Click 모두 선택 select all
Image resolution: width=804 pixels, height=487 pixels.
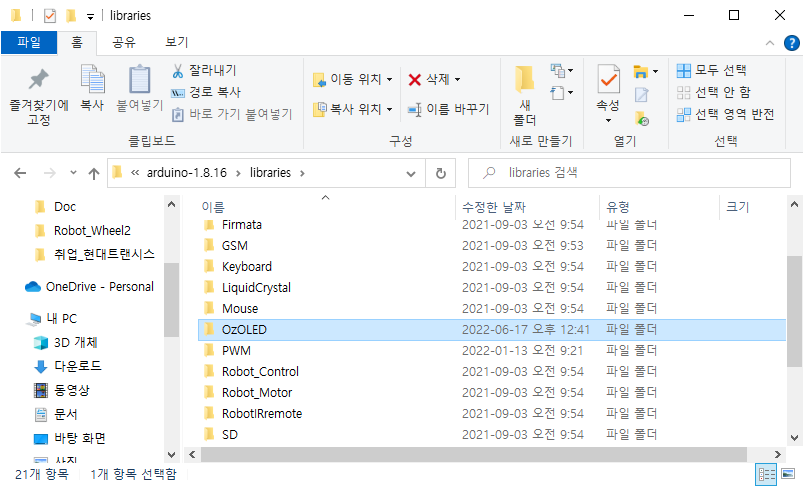(712, 70)
